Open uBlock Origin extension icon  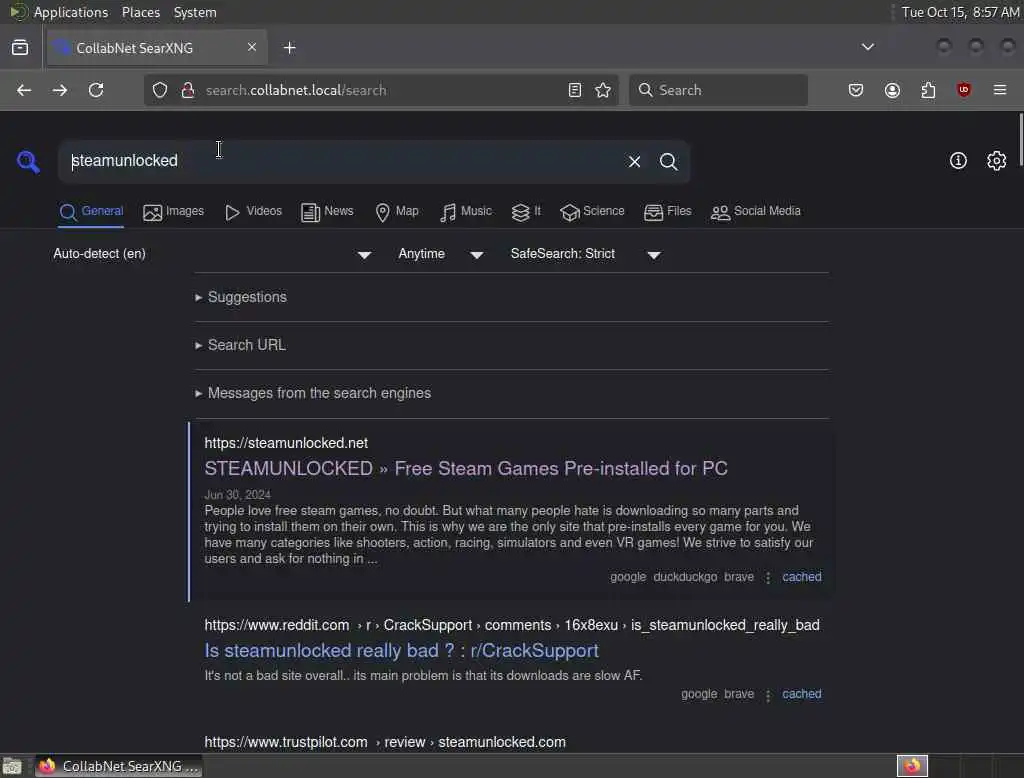[x=964, y=90]
